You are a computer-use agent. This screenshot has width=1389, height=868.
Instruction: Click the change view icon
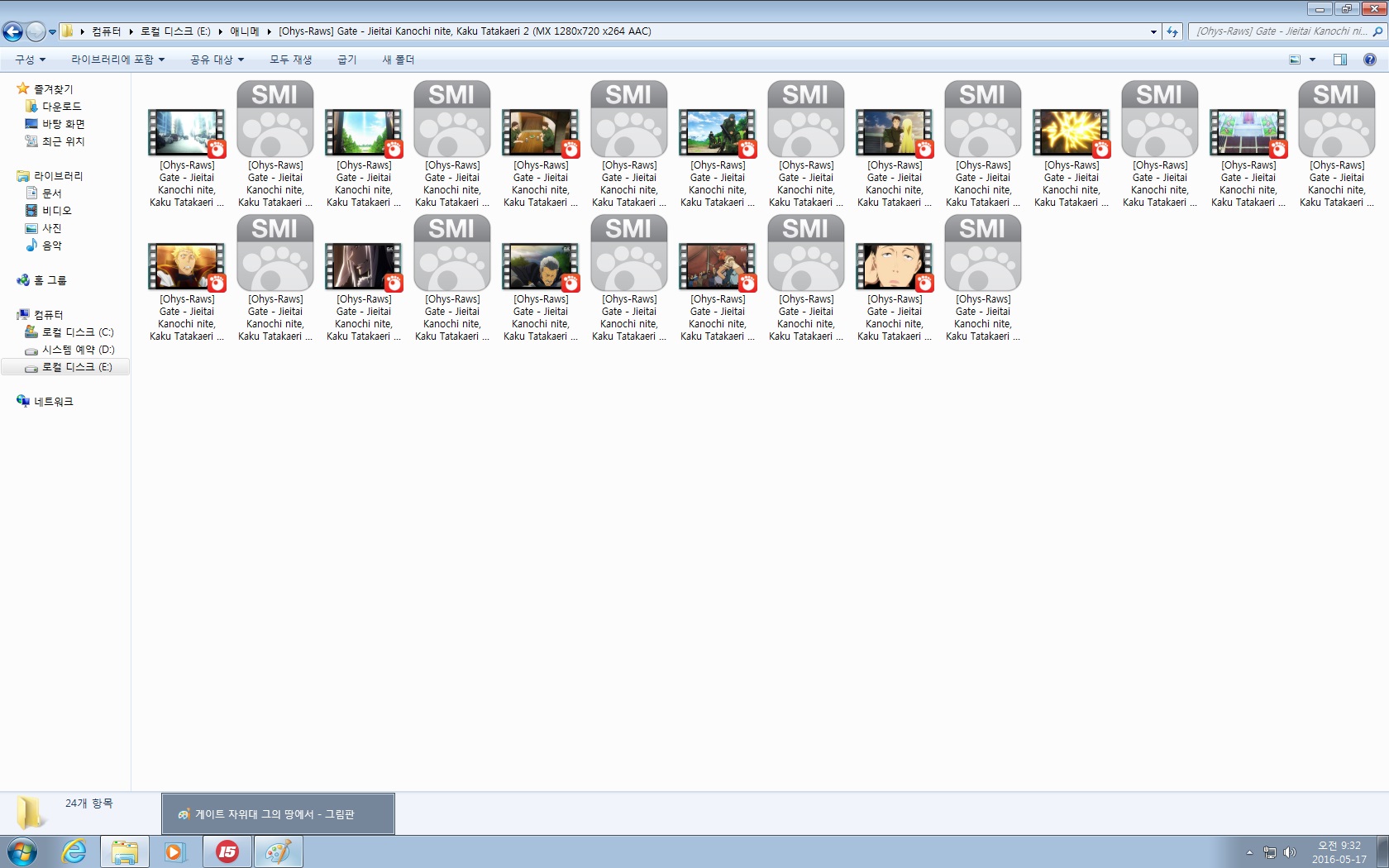1295,60
